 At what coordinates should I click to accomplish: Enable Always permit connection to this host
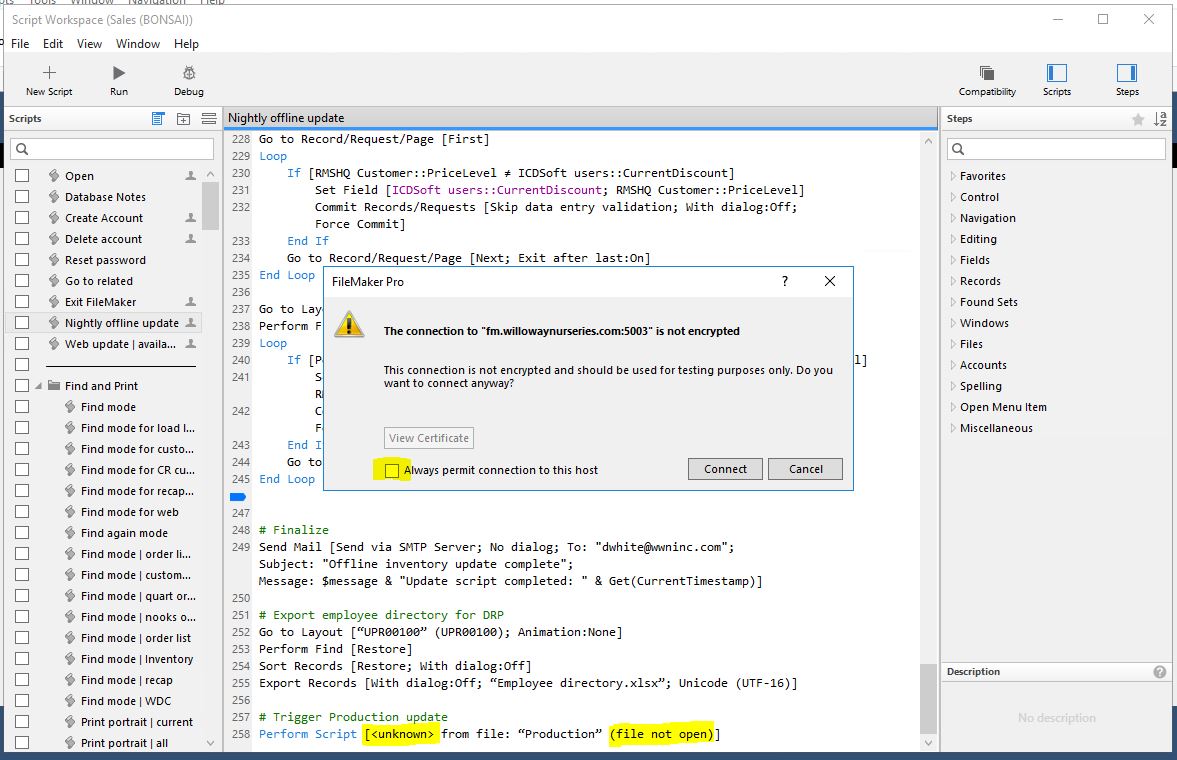(x=392, y=471)
